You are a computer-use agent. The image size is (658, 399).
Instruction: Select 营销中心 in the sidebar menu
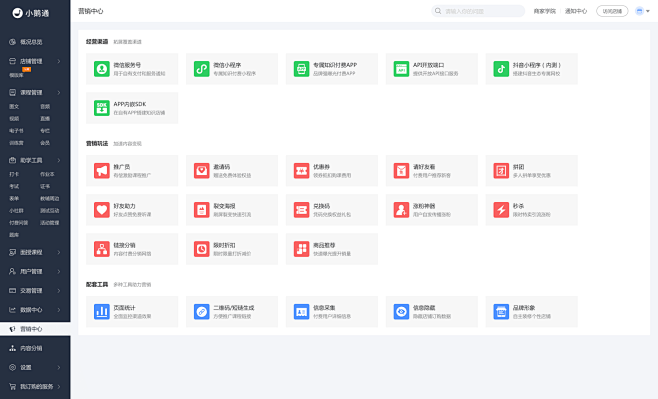(35, 329)
